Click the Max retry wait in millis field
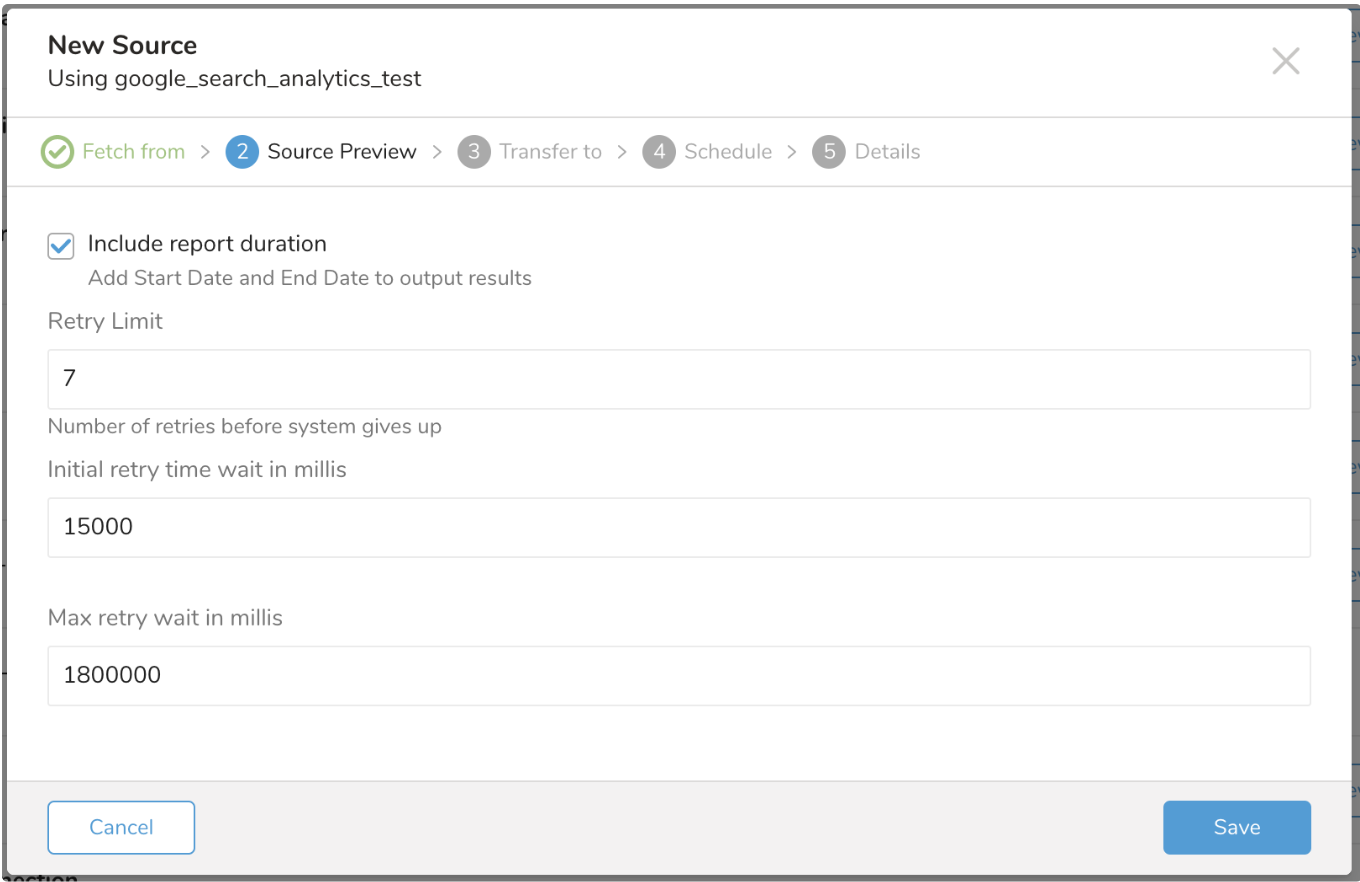The height and width of the screenshot is (882, 1360). tap(678, 675)
